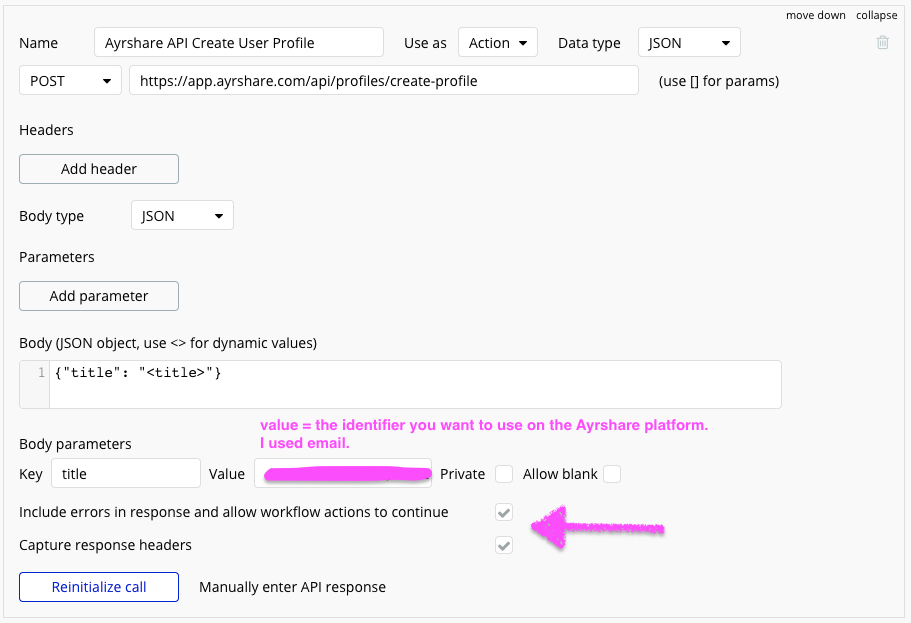
Task: Click the Add parameter button
Action: (x=99, y=296)
